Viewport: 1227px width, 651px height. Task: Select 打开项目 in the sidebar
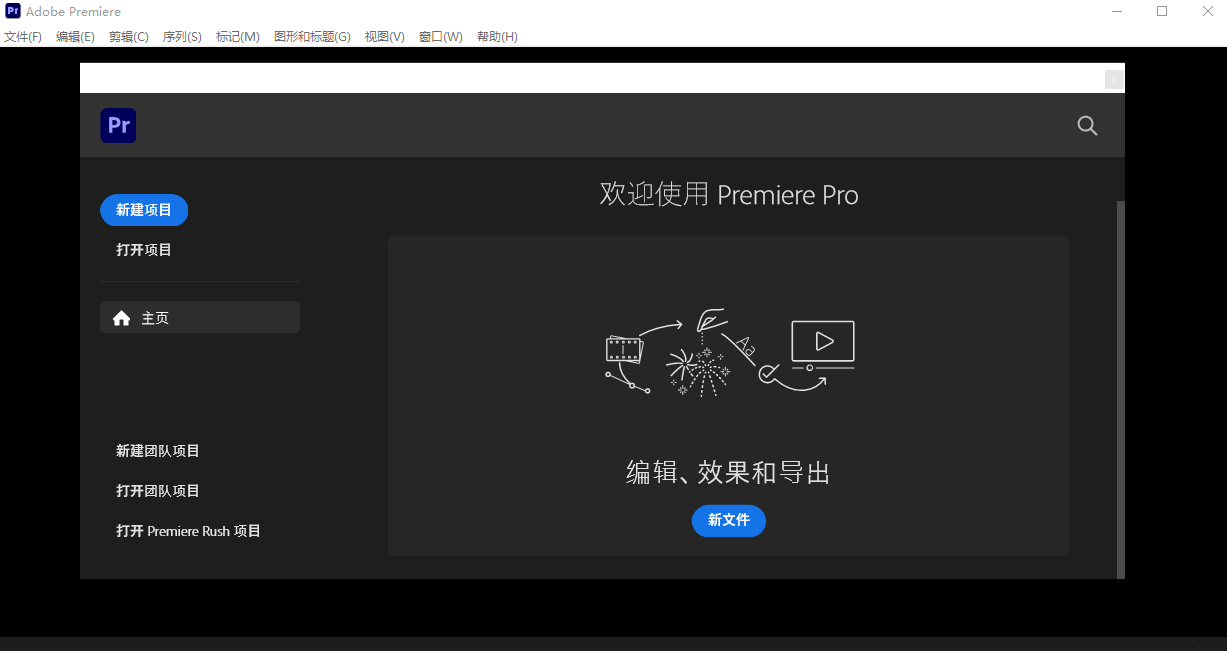(144, 249)
